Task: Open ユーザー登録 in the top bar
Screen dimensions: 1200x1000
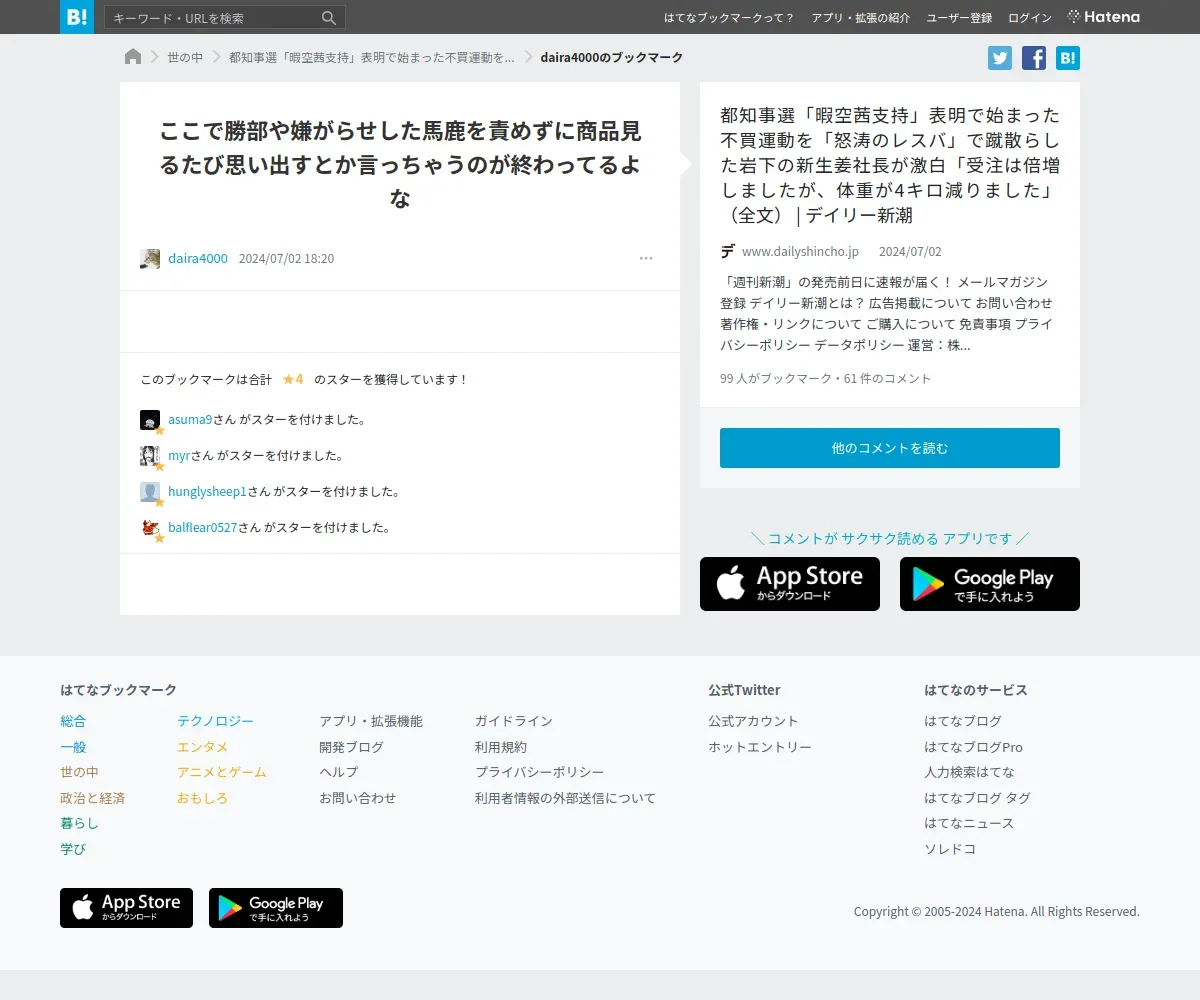Action: pyautogui.click(x=959, y=18)
